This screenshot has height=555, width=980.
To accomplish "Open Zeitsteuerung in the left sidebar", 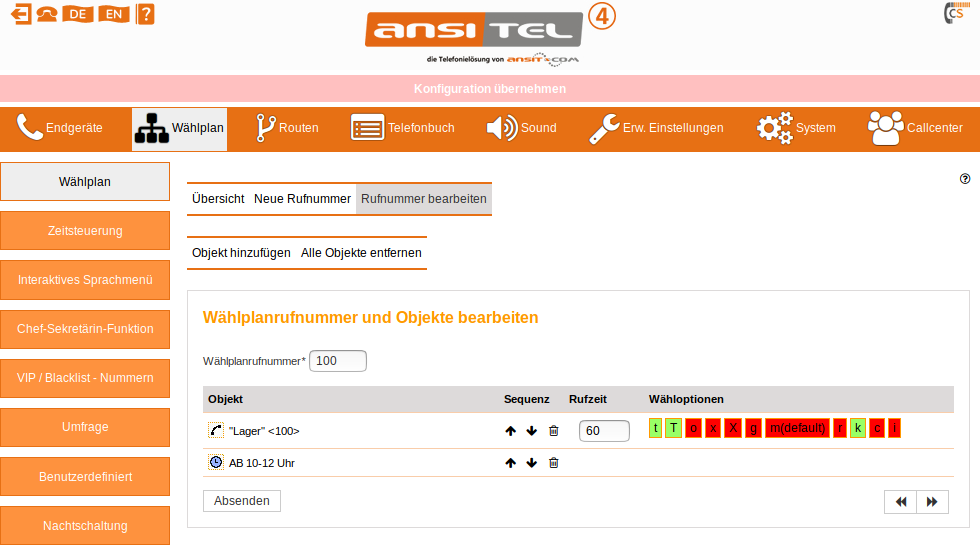I will tap(85, 231).
